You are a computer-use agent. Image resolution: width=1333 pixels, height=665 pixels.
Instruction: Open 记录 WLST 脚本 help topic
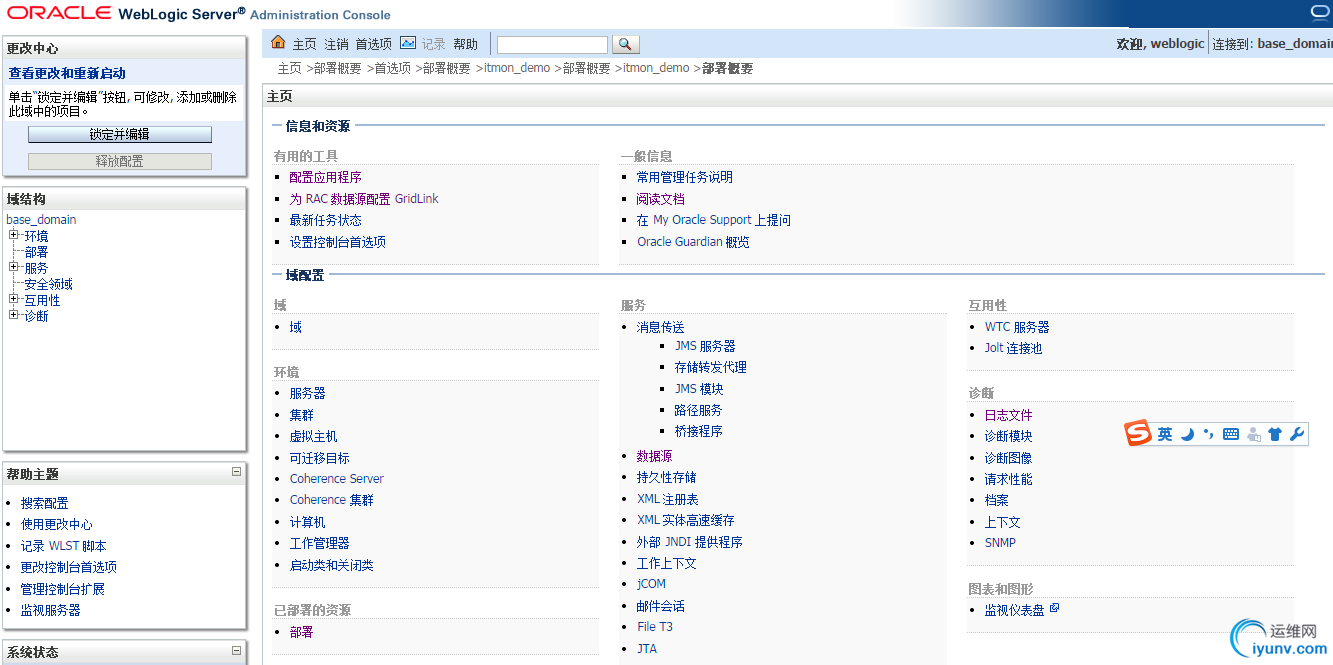63,546
